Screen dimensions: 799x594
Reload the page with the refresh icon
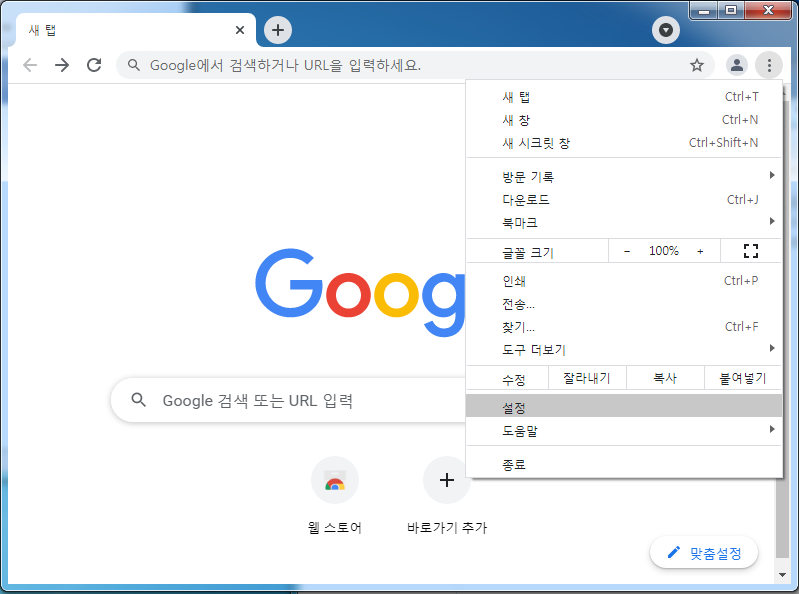94,65
